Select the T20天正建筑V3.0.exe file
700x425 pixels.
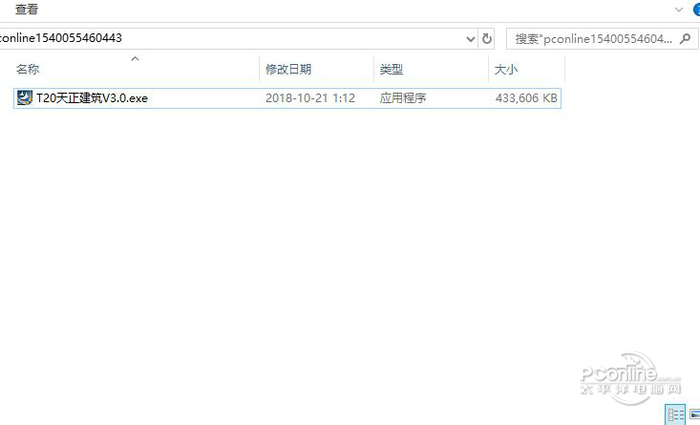point(288,98)
